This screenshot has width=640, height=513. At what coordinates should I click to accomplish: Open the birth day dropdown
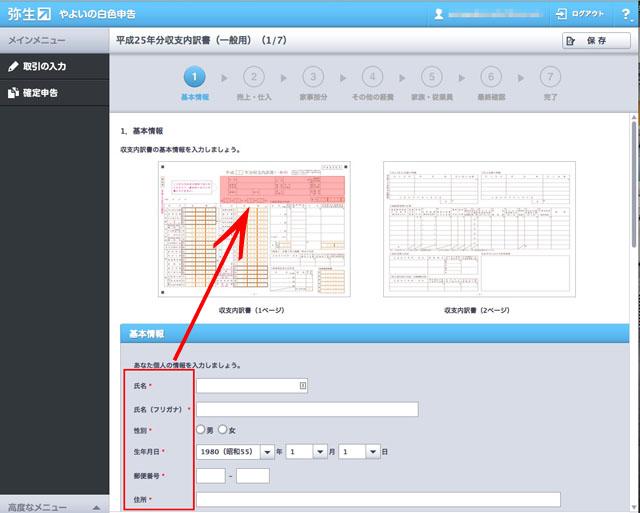372,452
